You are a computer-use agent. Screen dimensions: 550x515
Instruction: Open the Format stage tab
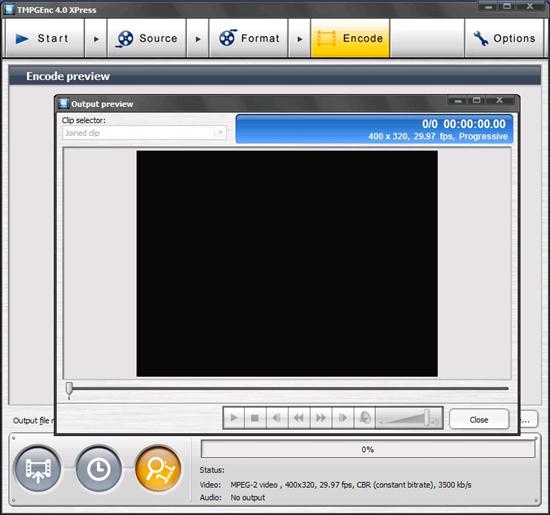pyautogui.click(x=248, y=38)
